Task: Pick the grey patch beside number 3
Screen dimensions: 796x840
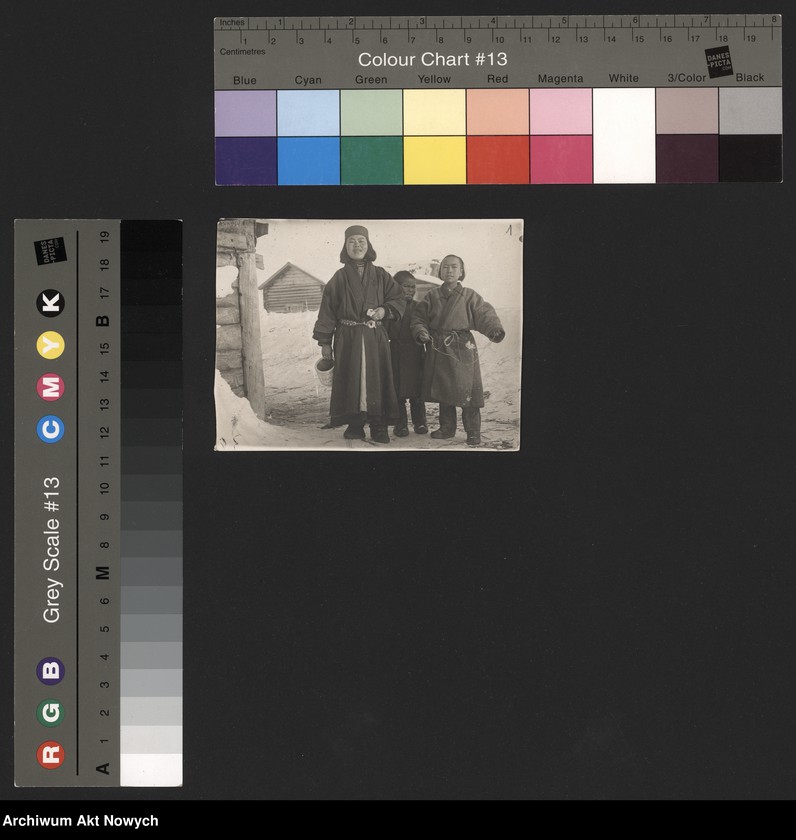Action: (152, 683)
